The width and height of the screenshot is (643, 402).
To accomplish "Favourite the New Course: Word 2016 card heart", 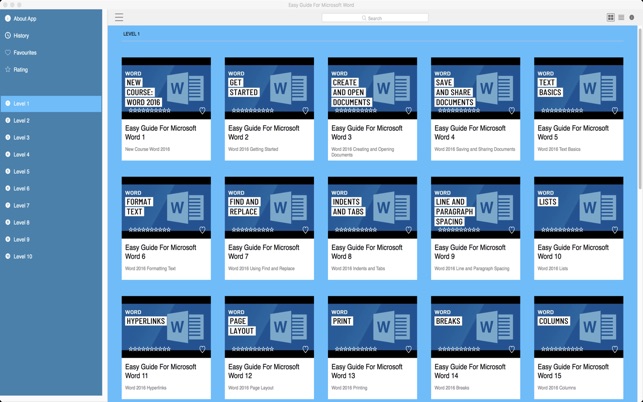I will click(x=202, y=110).
